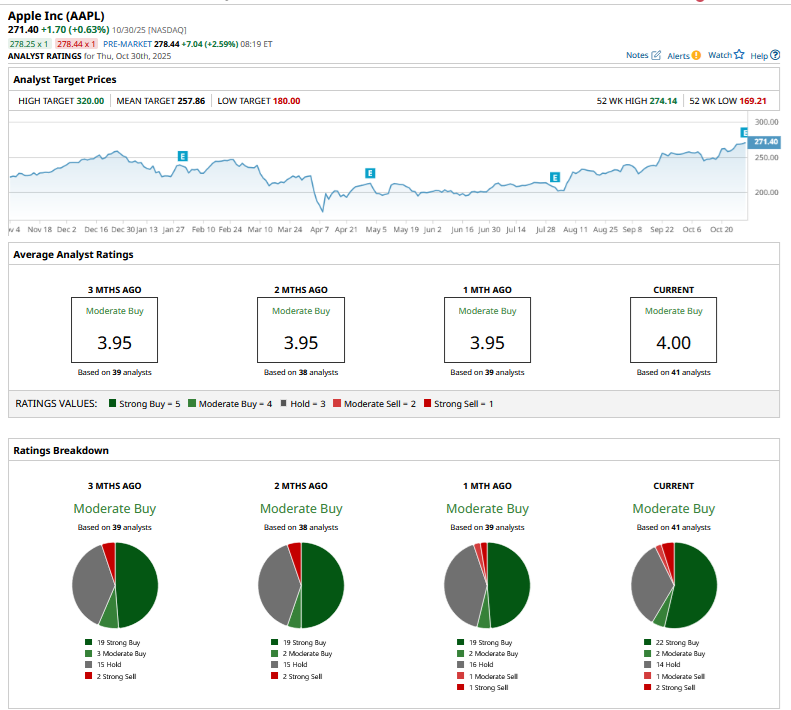Click the Watch star icon
Viewport: 791px width, 710px height.
(739, 55)
